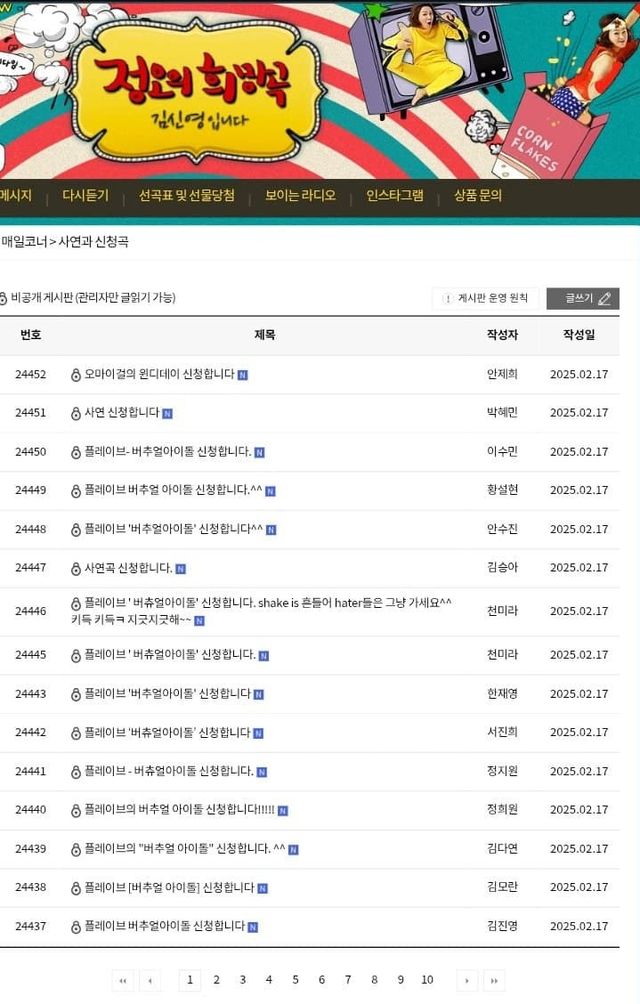Click the previous page single-left arrow

[150, 980]
